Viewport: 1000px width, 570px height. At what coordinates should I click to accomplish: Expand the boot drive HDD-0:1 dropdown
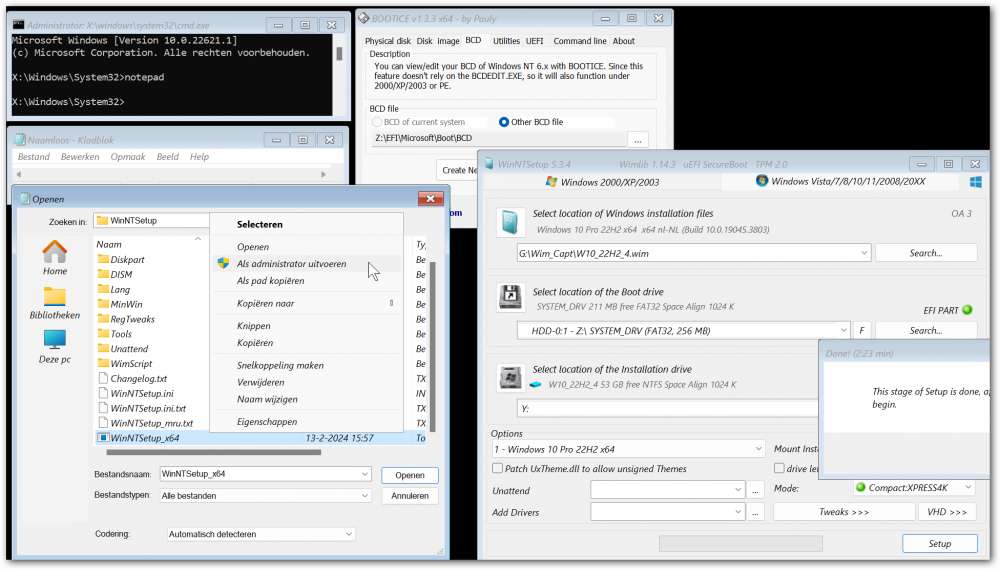(843, 330)
